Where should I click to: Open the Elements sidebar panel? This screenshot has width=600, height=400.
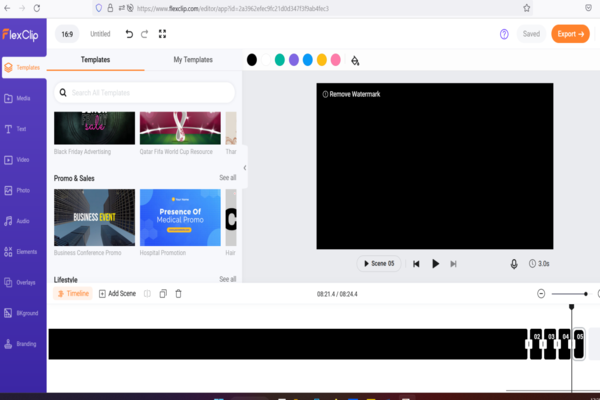point(21,251)
